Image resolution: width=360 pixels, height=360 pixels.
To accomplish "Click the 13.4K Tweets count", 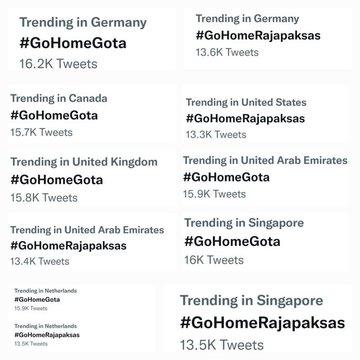I will (40, 261).
